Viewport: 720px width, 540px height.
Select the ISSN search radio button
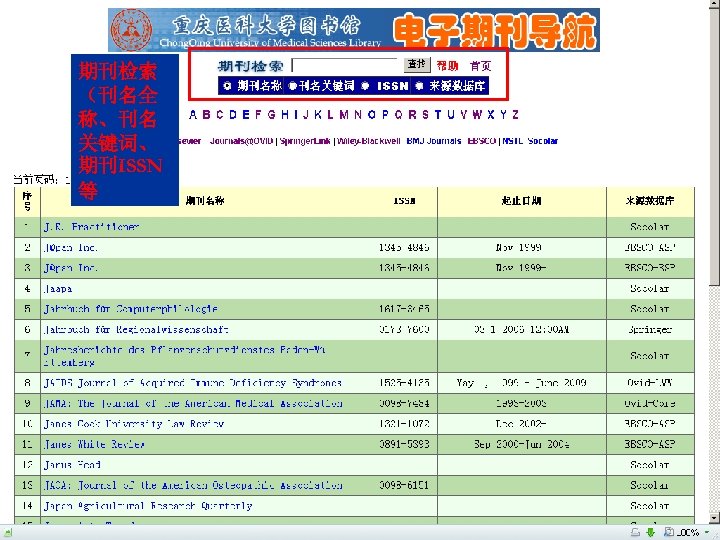365,86
